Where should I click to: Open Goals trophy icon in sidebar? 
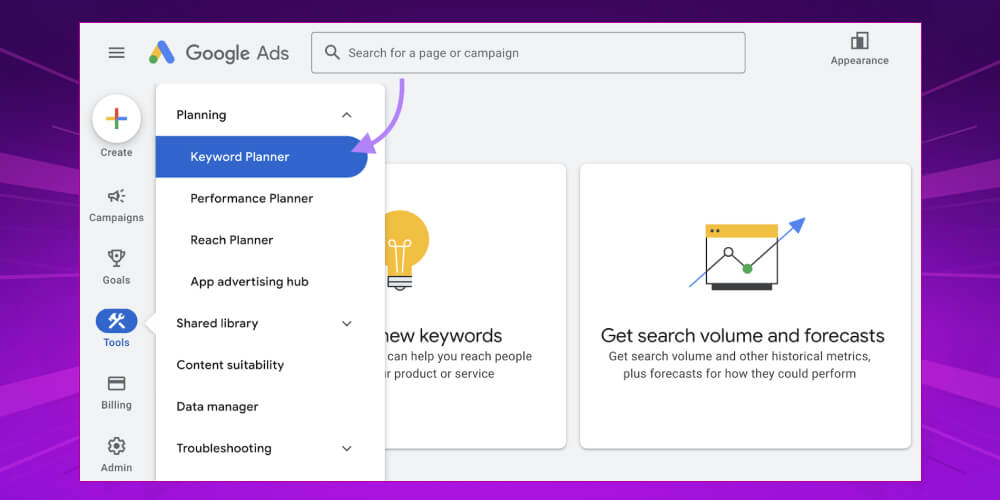pos(116,258)
